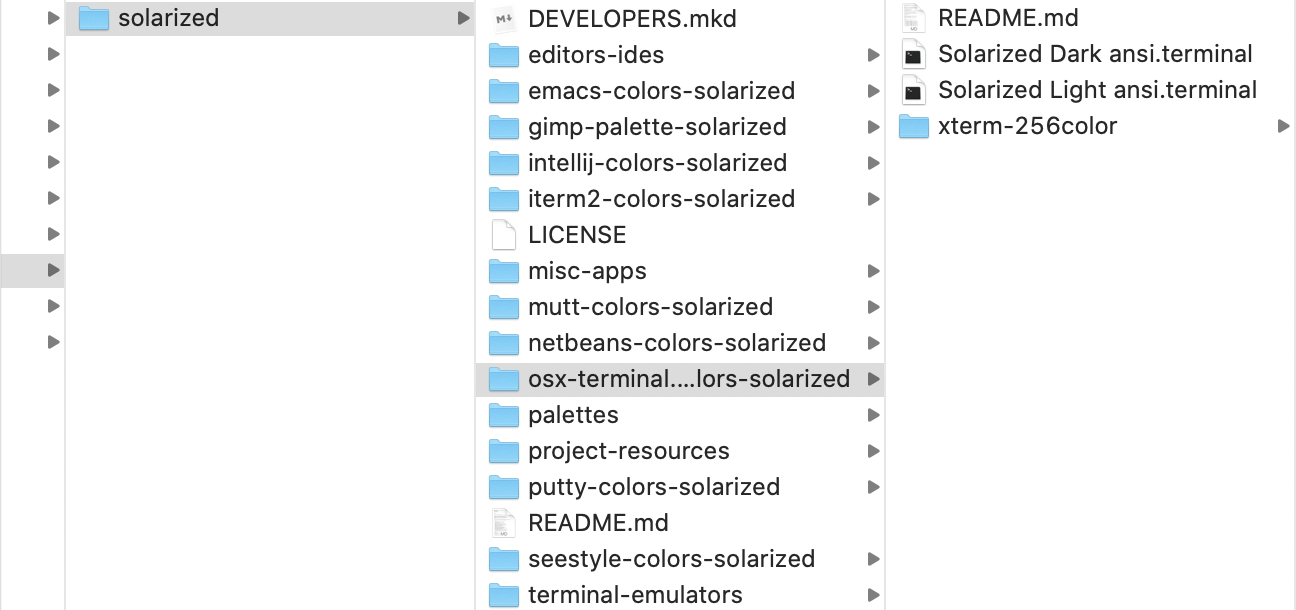
Task: Select the putty-colors-solarized folder
Action: click(653, 487)
